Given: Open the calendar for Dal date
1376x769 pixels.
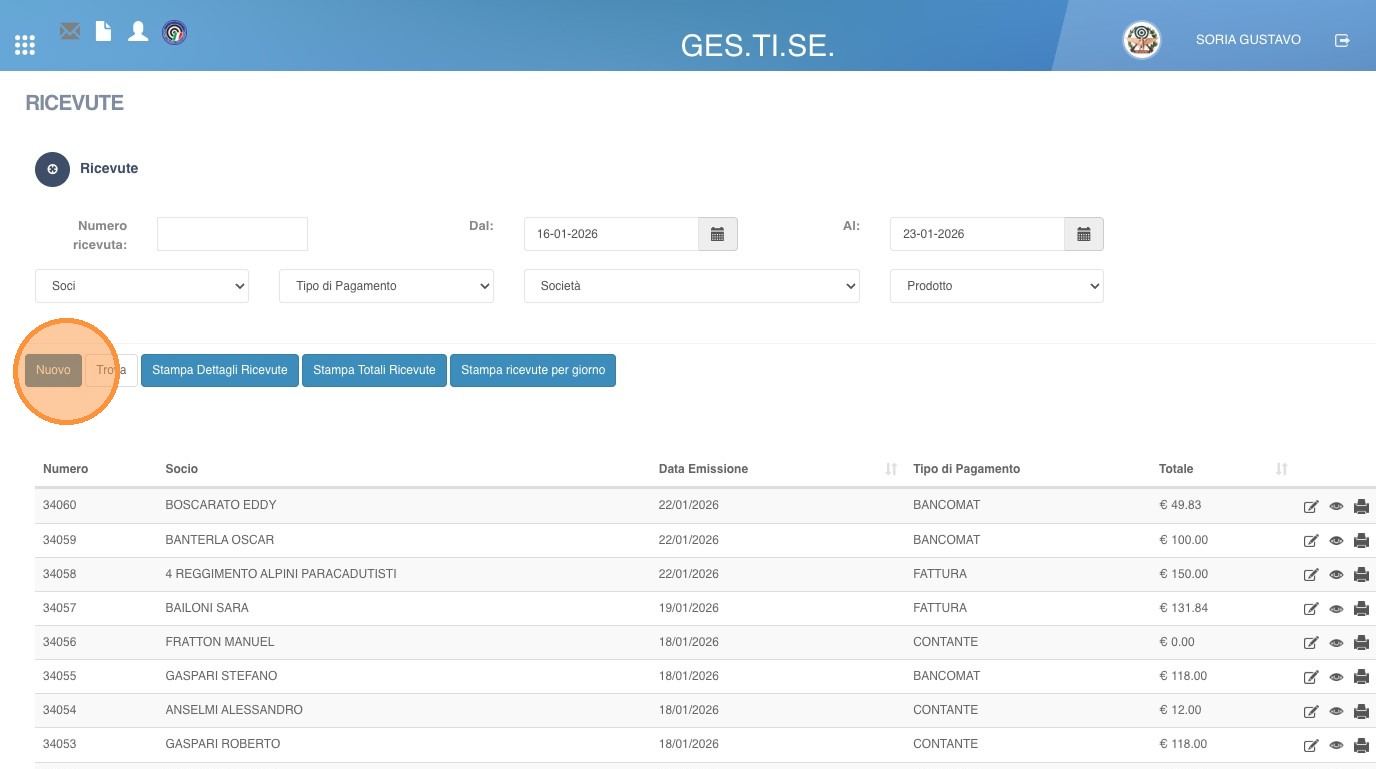Looking at the screenshot, I should [717, 234].
